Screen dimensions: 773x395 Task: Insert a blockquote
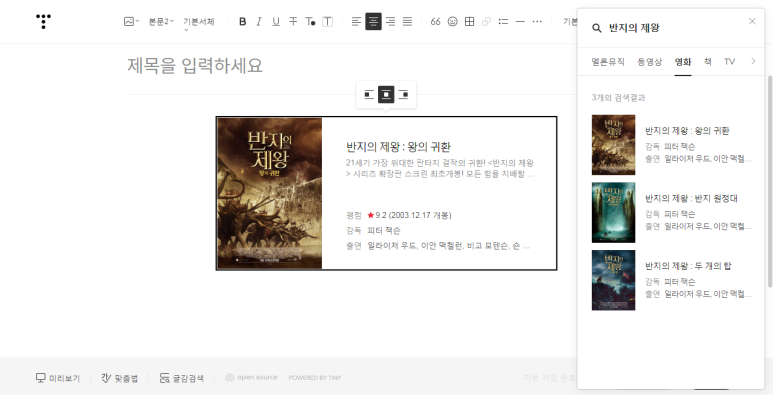point(435,22)
